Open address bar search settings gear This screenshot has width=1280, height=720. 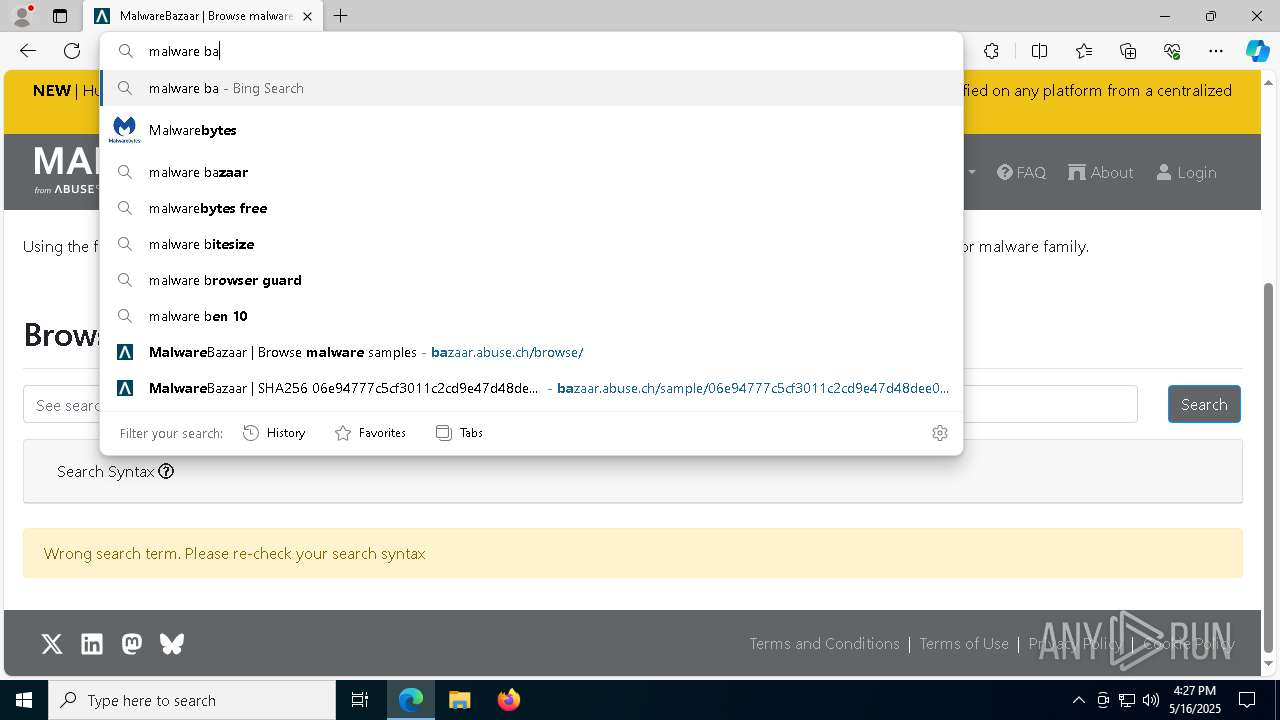[x=940, y=433]
